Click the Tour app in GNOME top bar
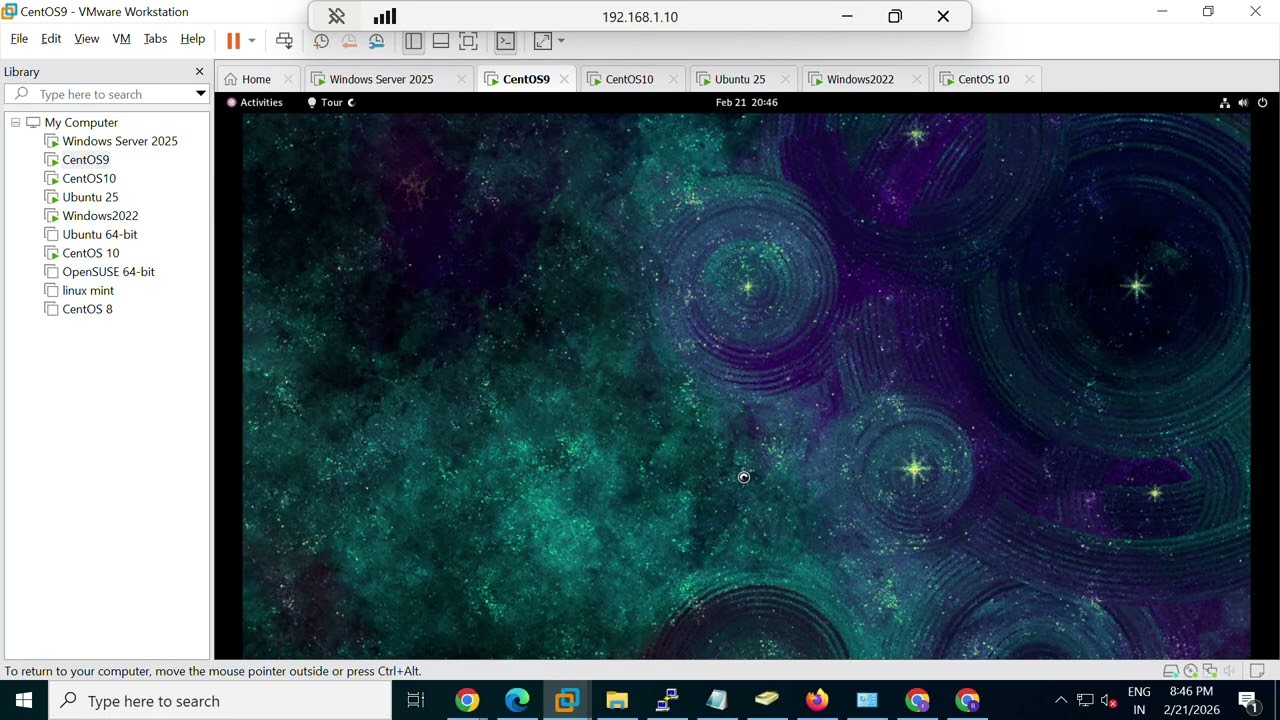The width and height of the screenshot is (1280, 720). tap(331, 102)
